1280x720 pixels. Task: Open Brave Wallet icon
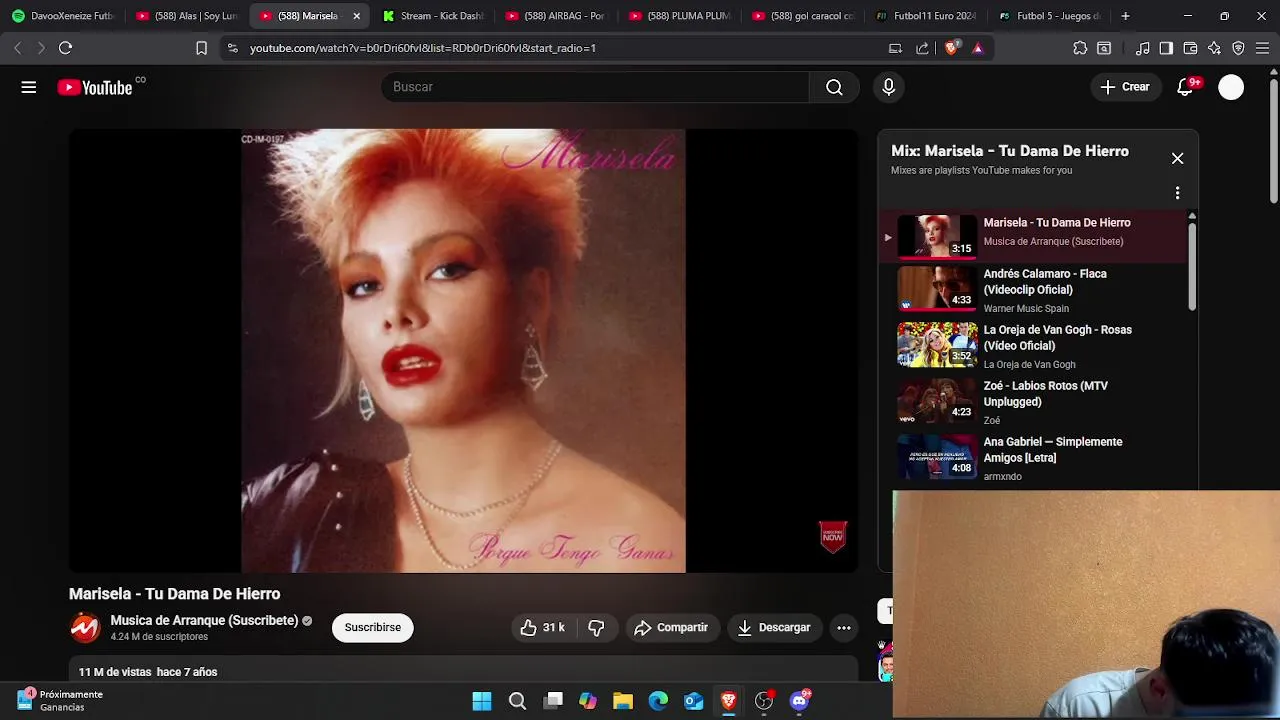[1190, 48]
